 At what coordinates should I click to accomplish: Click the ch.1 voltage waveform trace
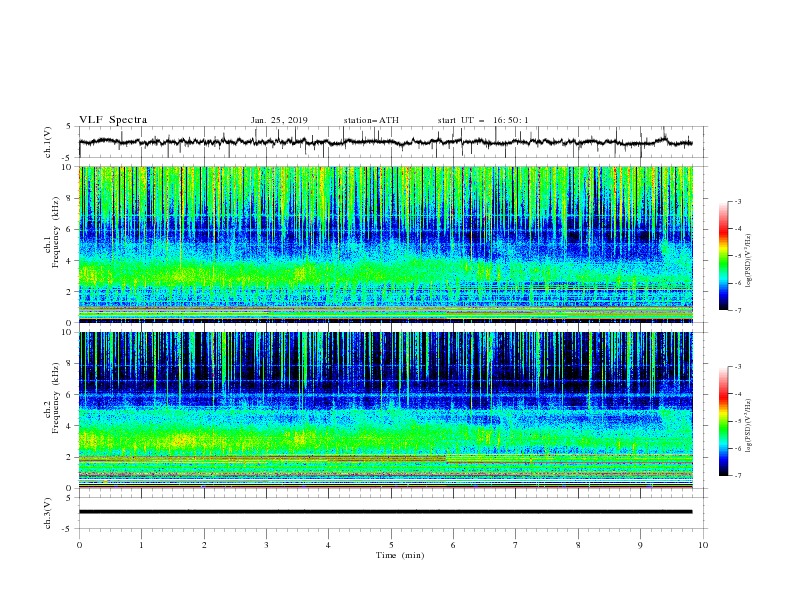[385, 142]
